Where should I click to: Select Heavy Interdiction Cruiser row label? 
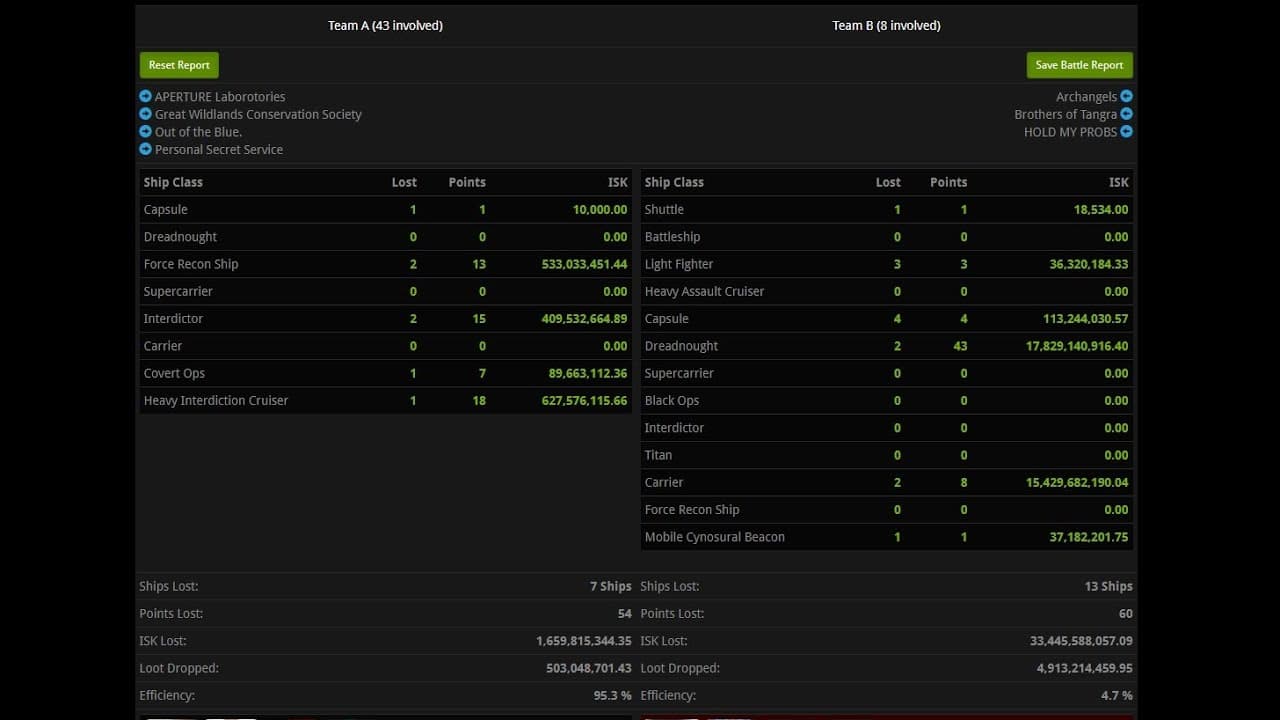pyautogui.click(x=216, y=400)
